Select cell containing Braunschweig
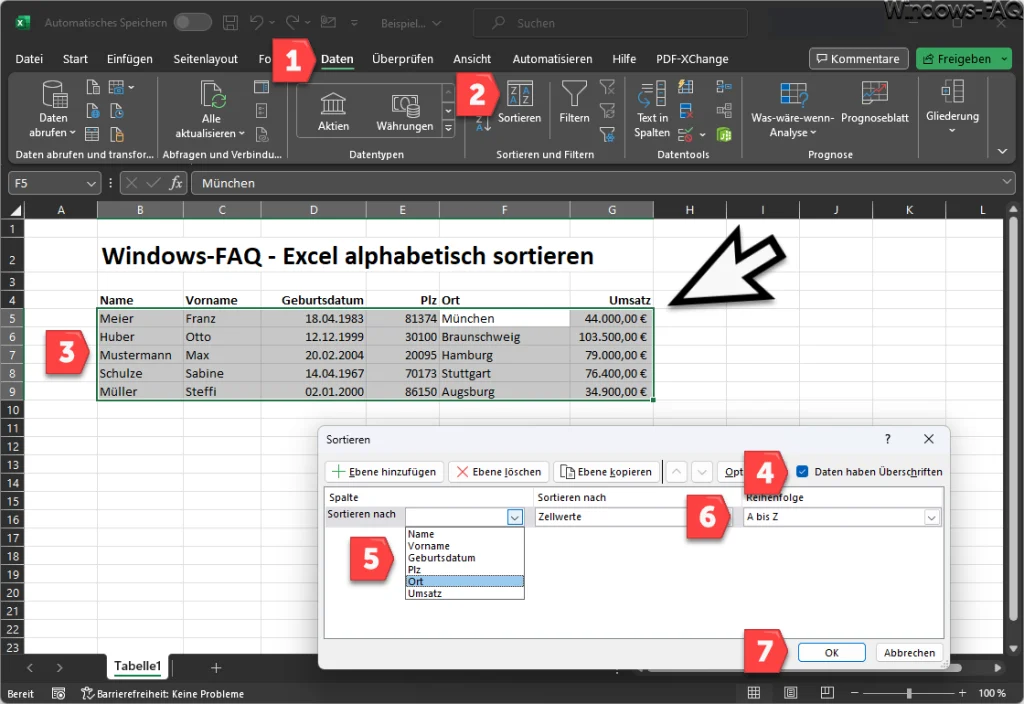The width and height of the screenshot is (1024, 704). [504, 337]
